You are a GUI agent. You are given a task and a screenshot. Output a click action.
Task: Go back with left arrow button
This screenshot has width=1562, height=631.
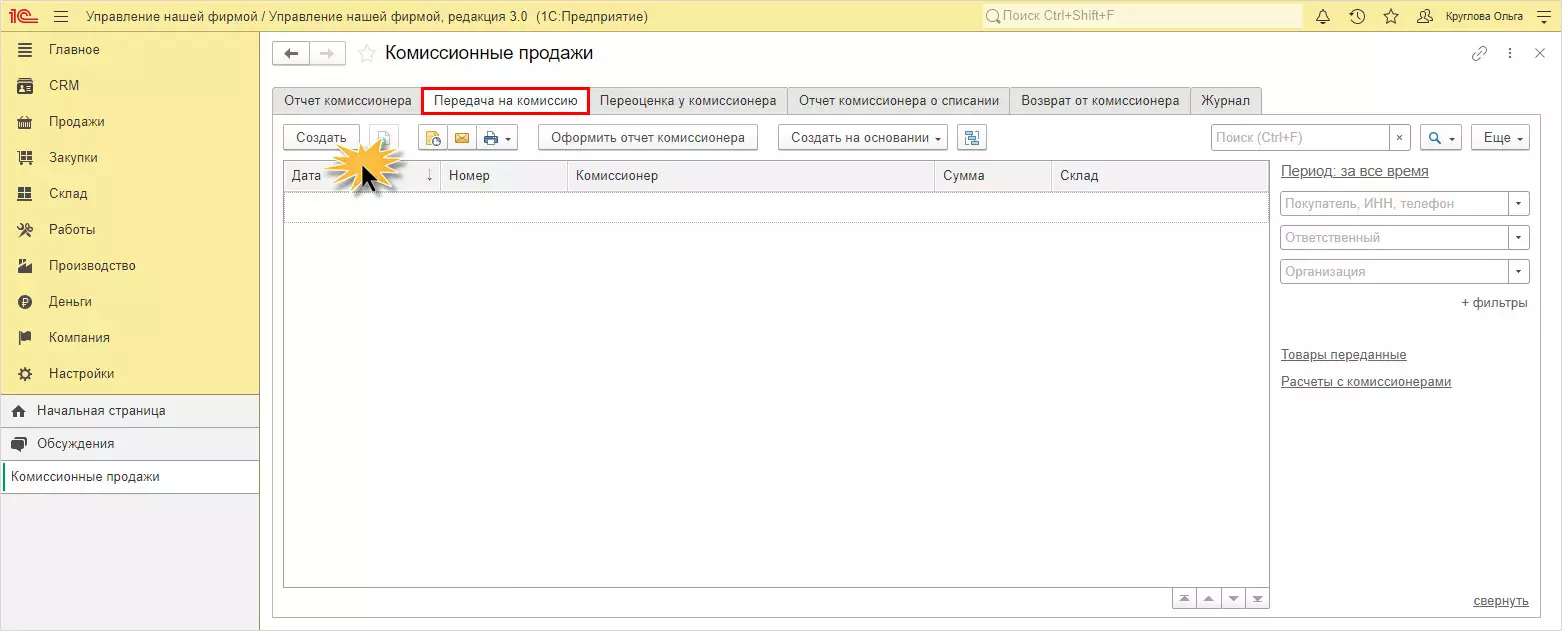(x=291, y=54)
